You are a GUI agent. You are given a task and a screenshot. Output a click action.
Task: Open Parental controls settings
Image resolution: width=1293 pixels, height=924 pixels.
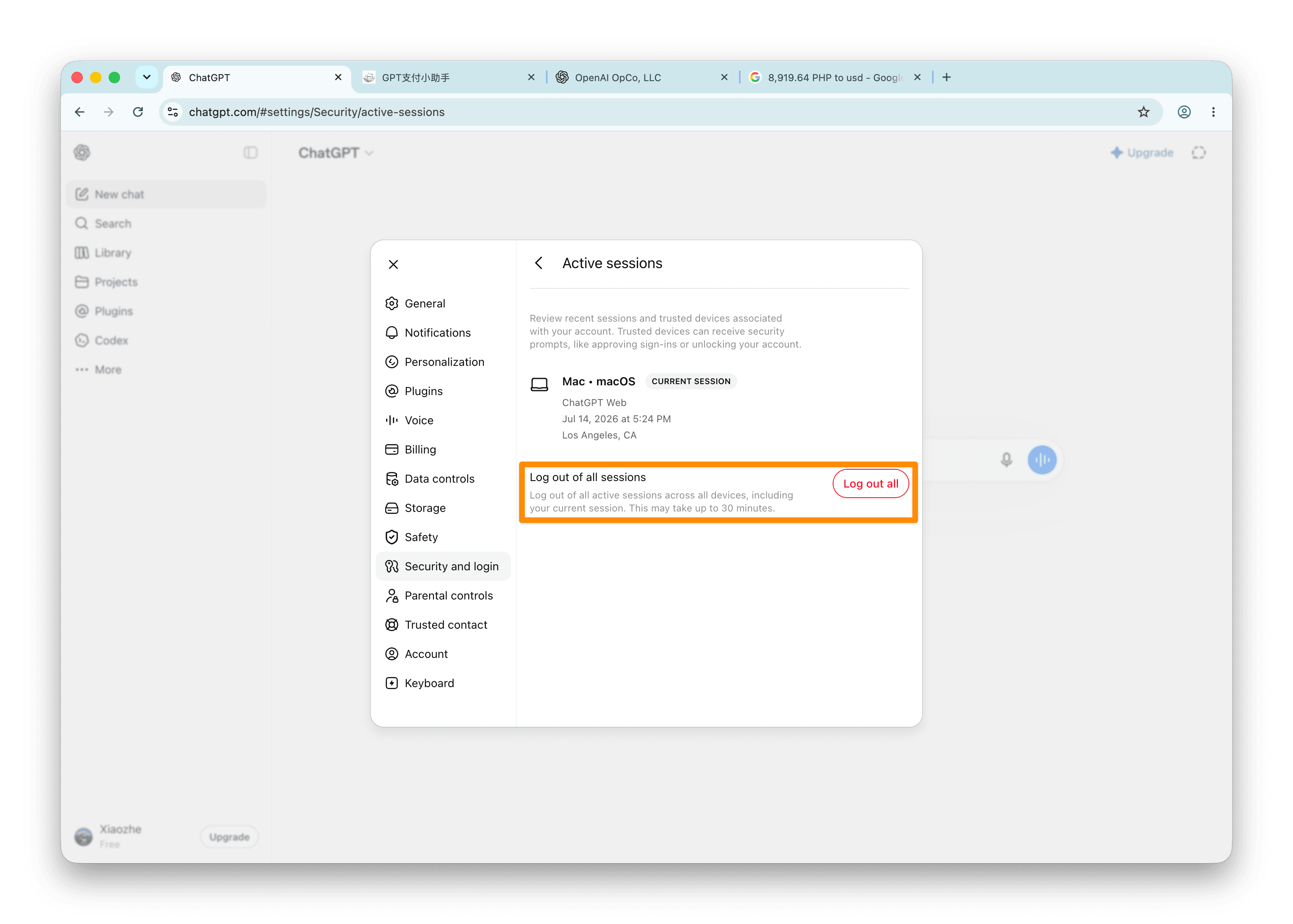coord(443,595)
